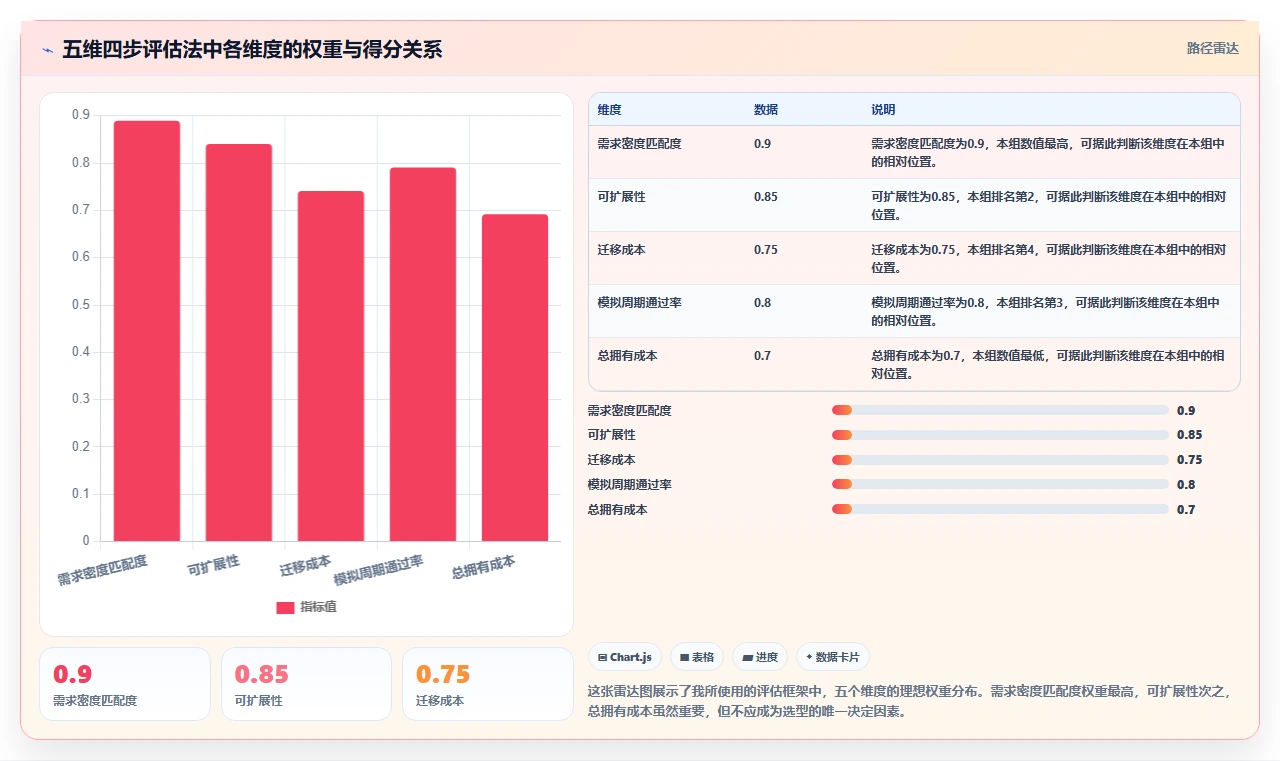
Task: Click the 0.75 value in table
Action: (765, 250)
